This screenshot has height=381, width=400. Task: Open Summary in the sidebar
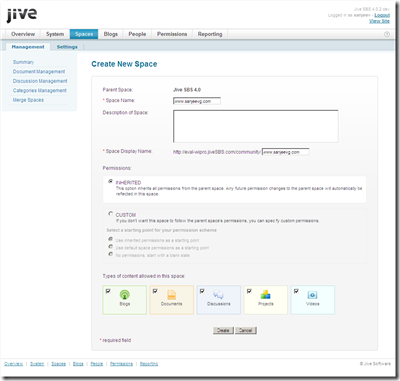23,62
